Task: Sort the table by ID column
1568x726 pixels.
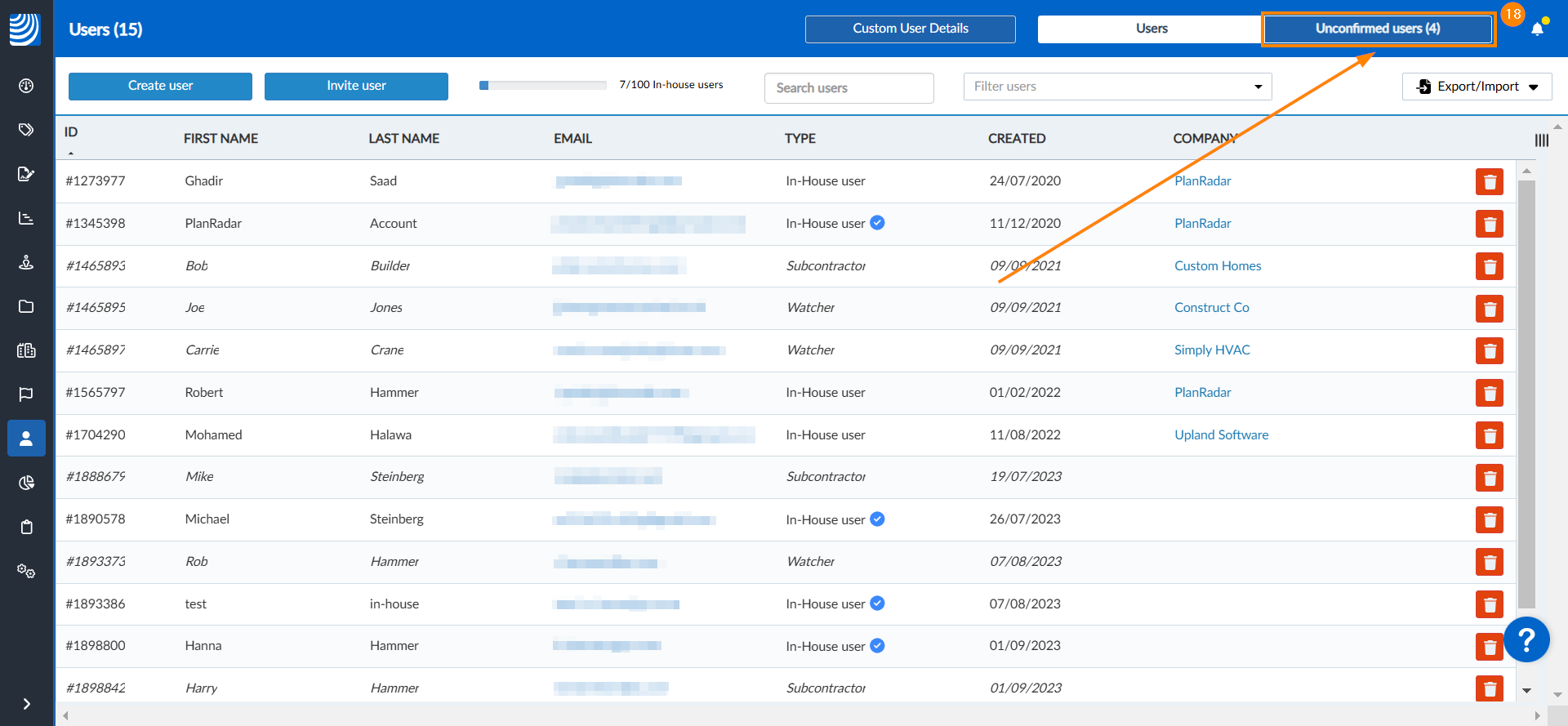Action: pyautogui.click(x=71, y=132)
